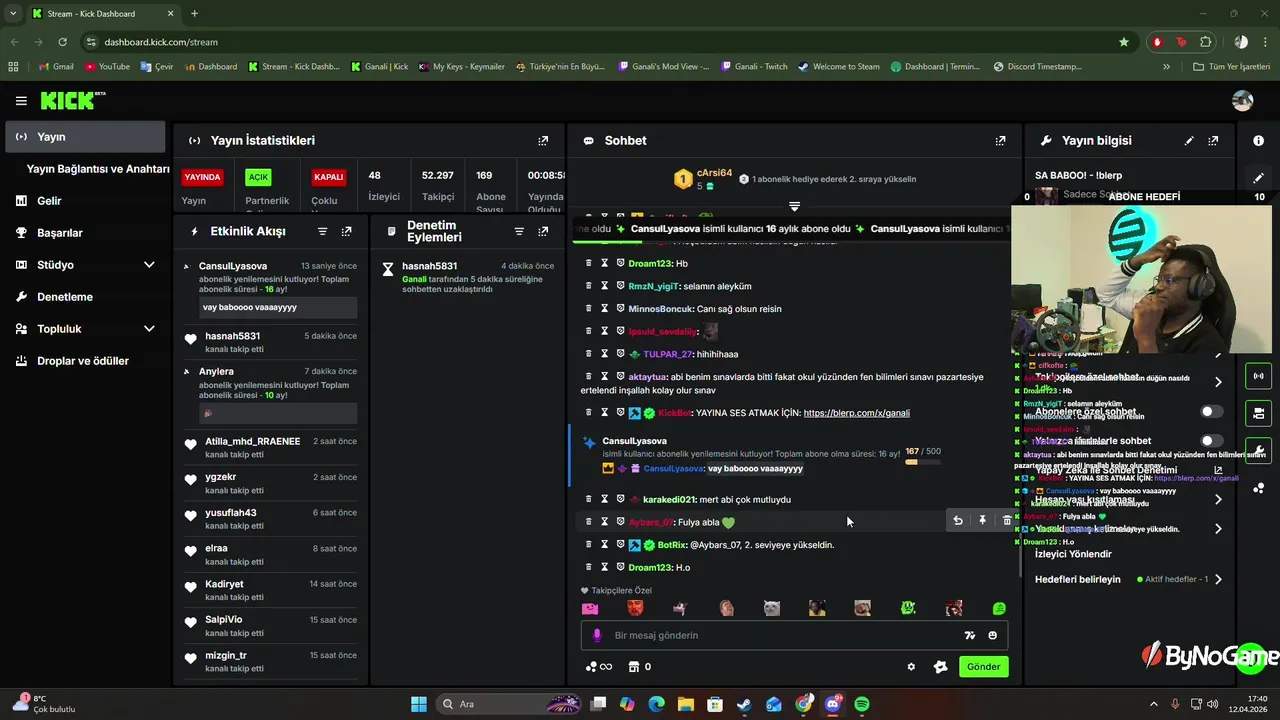Click the hourglass timeout icon beside RmzN_yigiT
Image resolution: width=1280 pixels, height=720 pixels.
pos(604,286)
